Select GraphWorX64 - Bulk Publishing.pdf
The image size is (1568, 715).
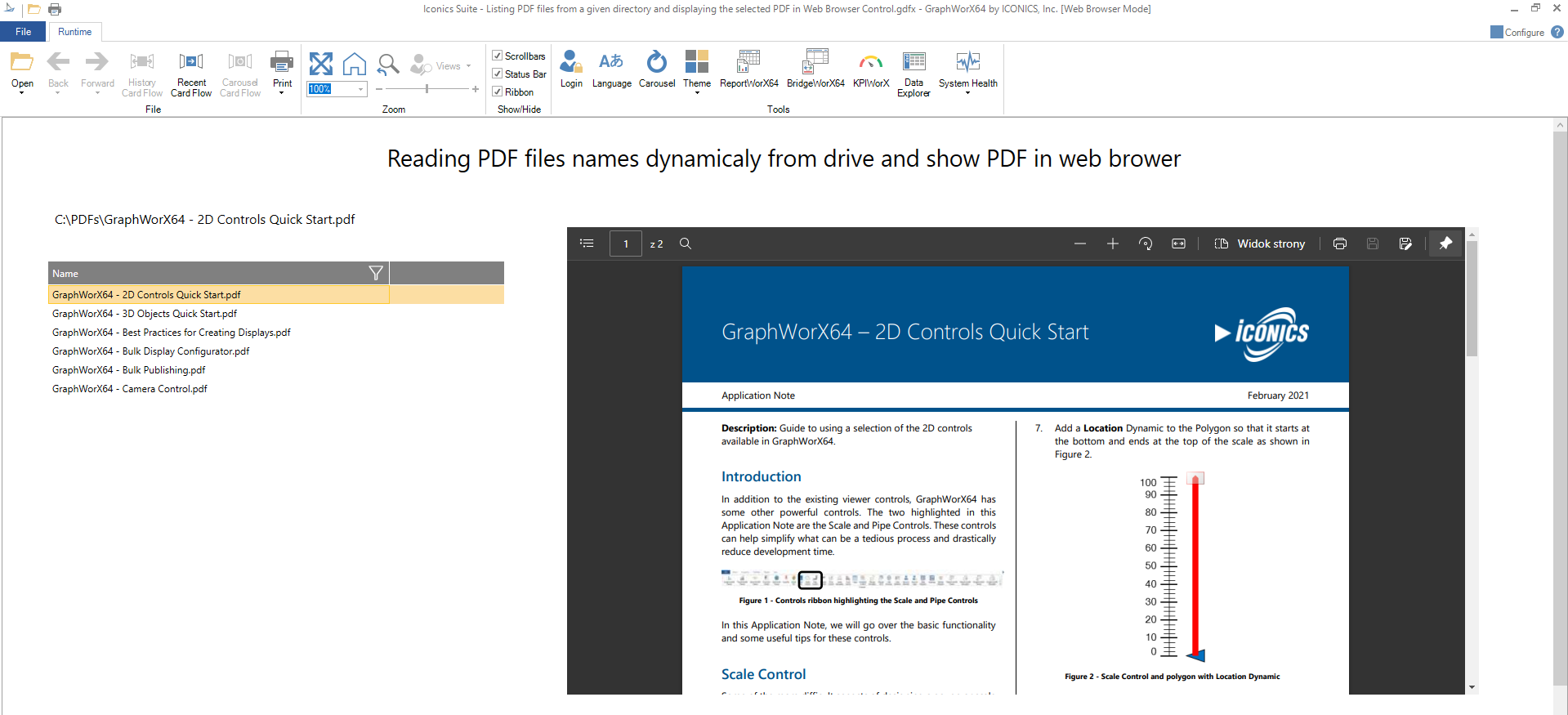click(129, 369)
